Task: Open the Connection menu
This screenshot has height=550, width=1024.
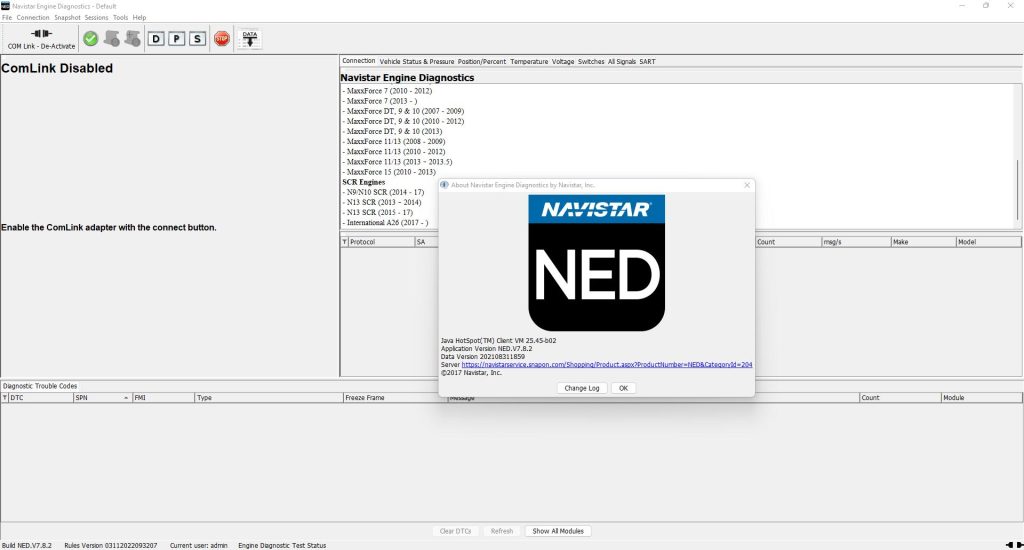Action: pos(33,18)
